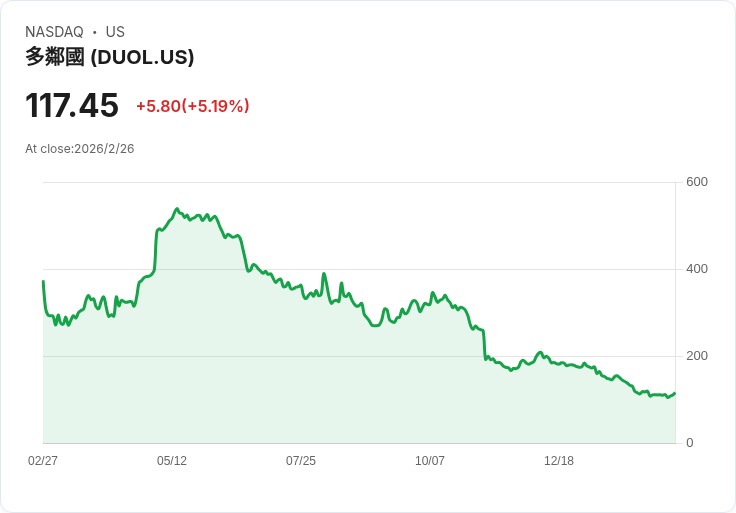This screenshot has height=513, width=736.
Task: Click the 10/07 date axis label
Action: (429, 460)
